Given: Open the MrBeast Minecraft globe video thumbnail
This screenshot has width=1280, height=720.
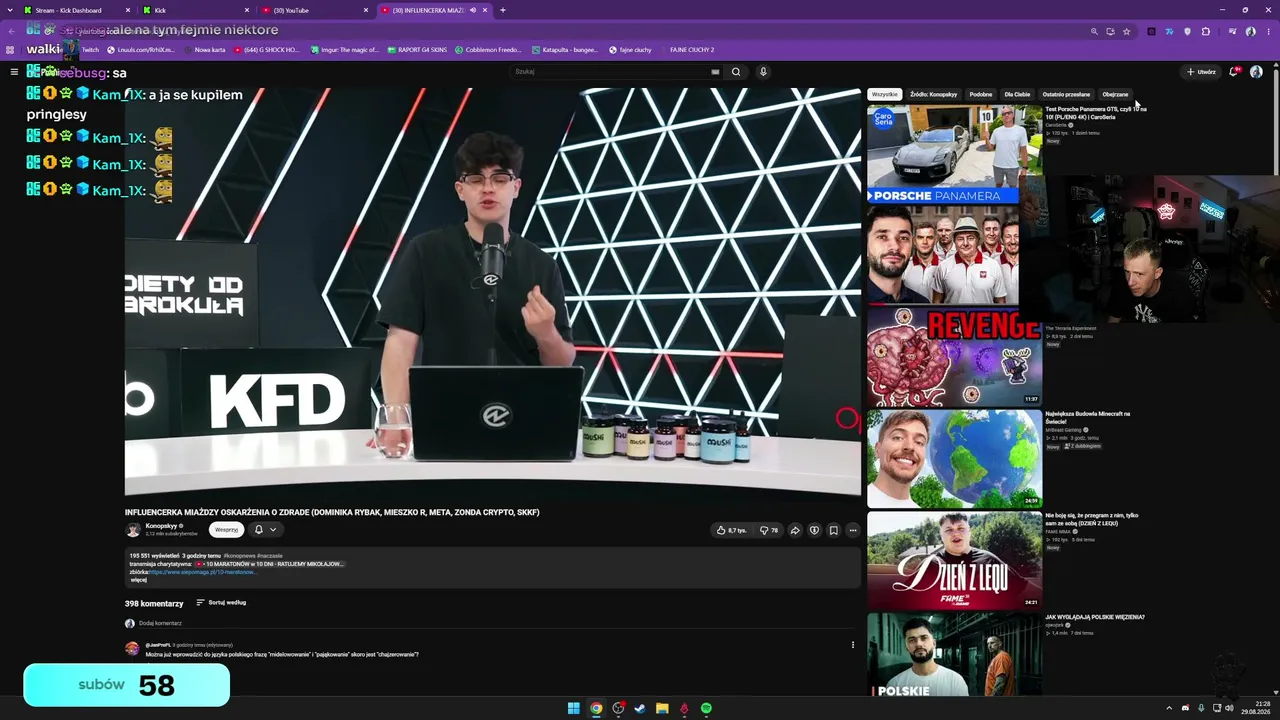Looking at the screenshot, I should 954,458.
